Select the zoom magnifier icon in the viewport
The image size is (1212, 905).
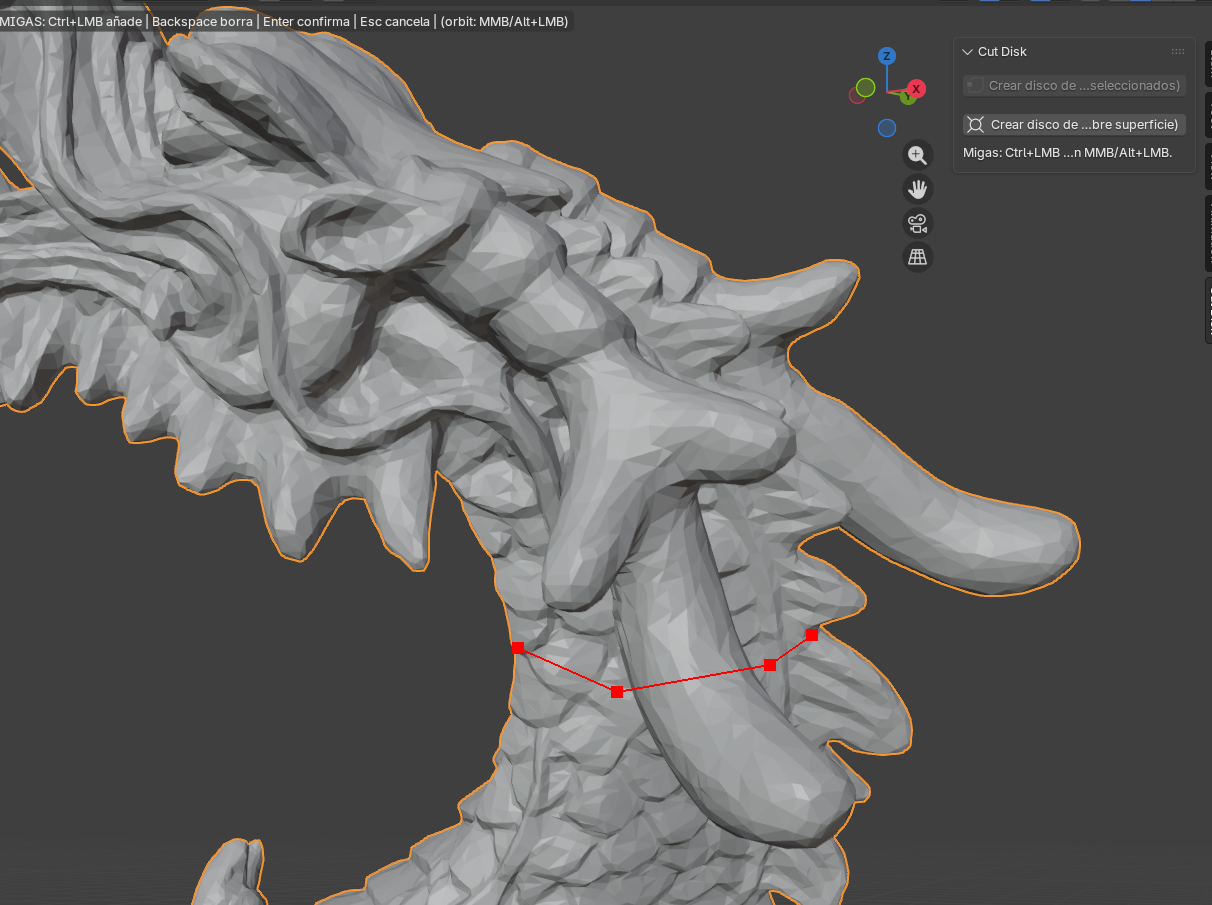click(x=917, y=155)
